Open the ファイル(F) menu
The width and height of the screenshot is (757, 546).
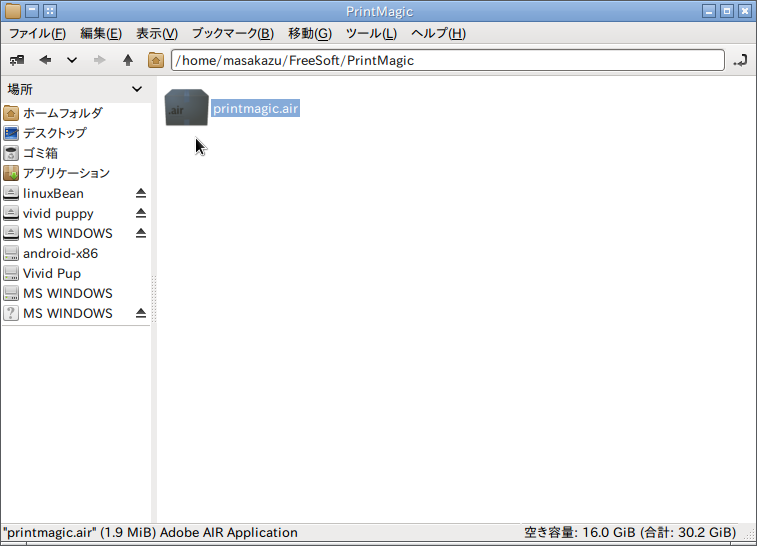(37, 33)
